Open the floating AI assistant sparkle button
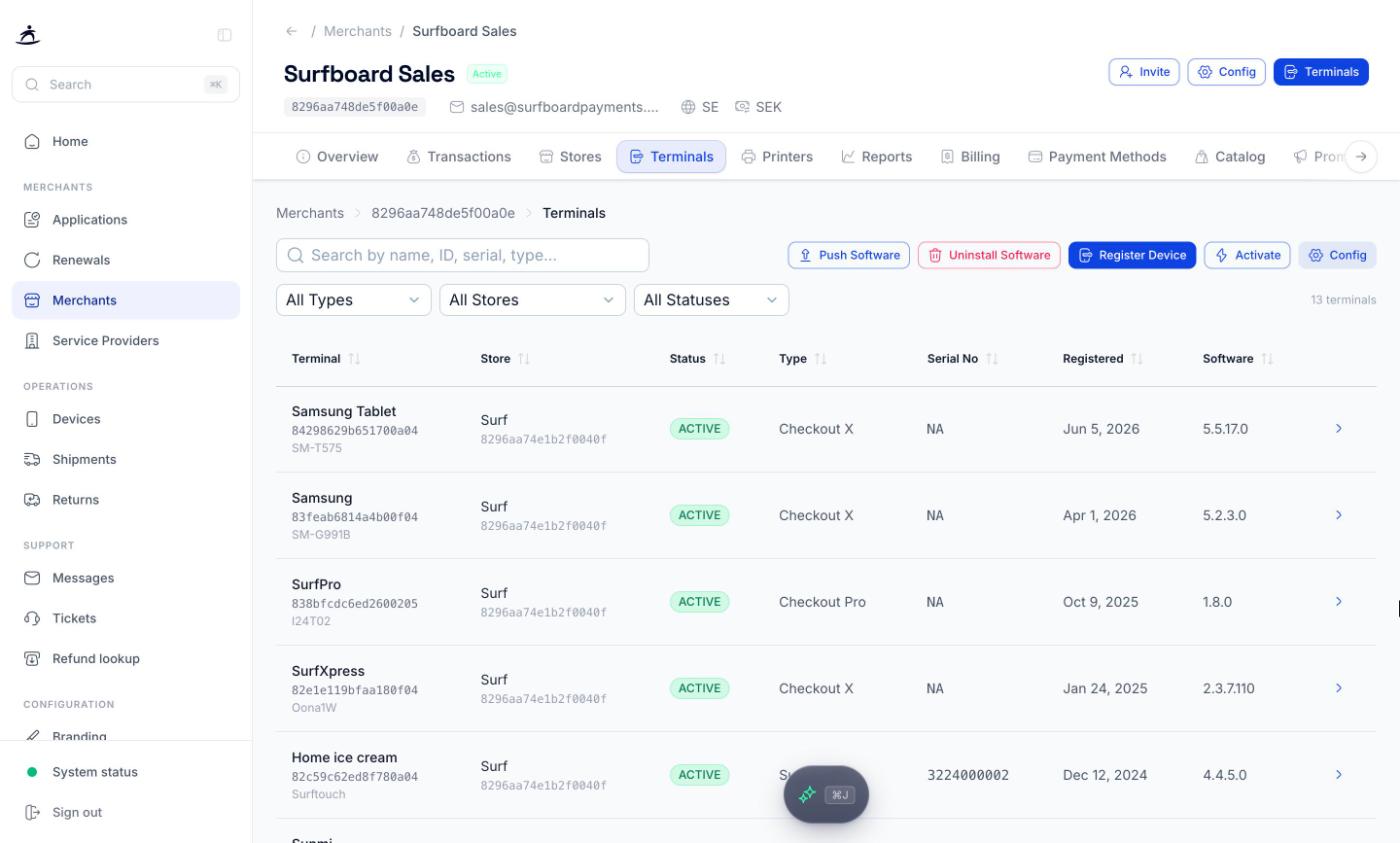The height and width of the screenshot is (843, 1400). click(x=826, y=795)
